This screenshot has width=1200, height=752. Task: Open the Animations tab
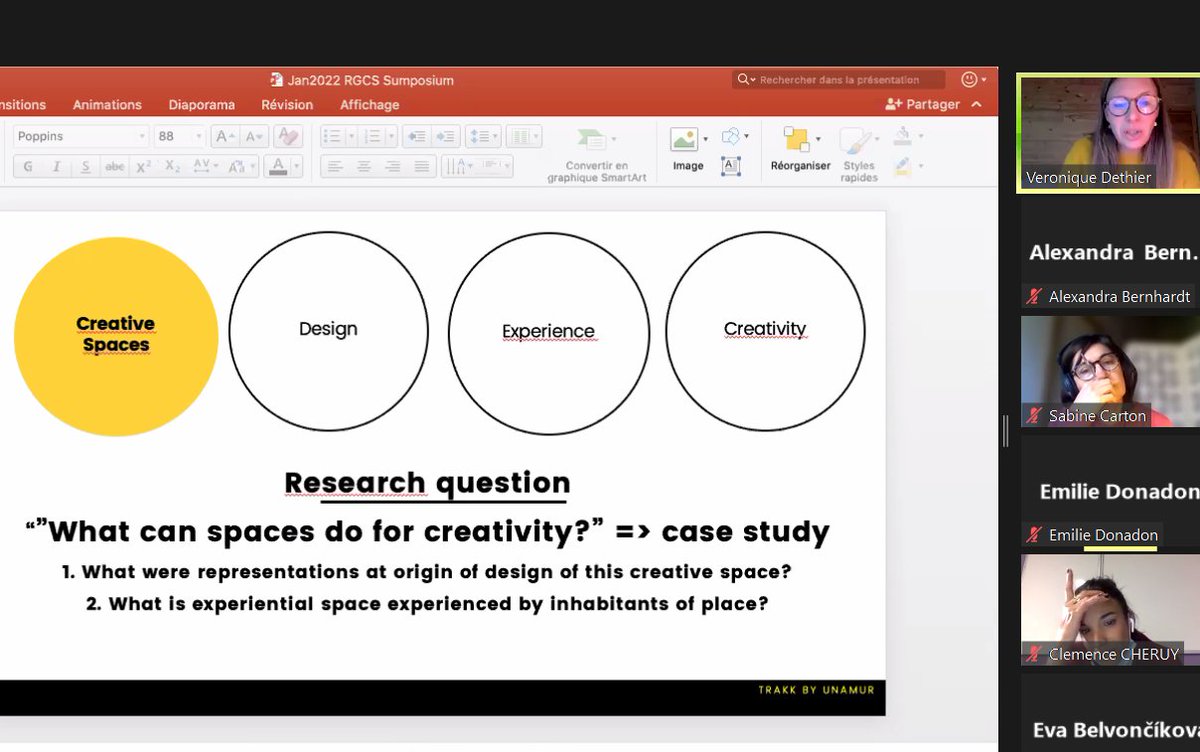coord(107,104)
